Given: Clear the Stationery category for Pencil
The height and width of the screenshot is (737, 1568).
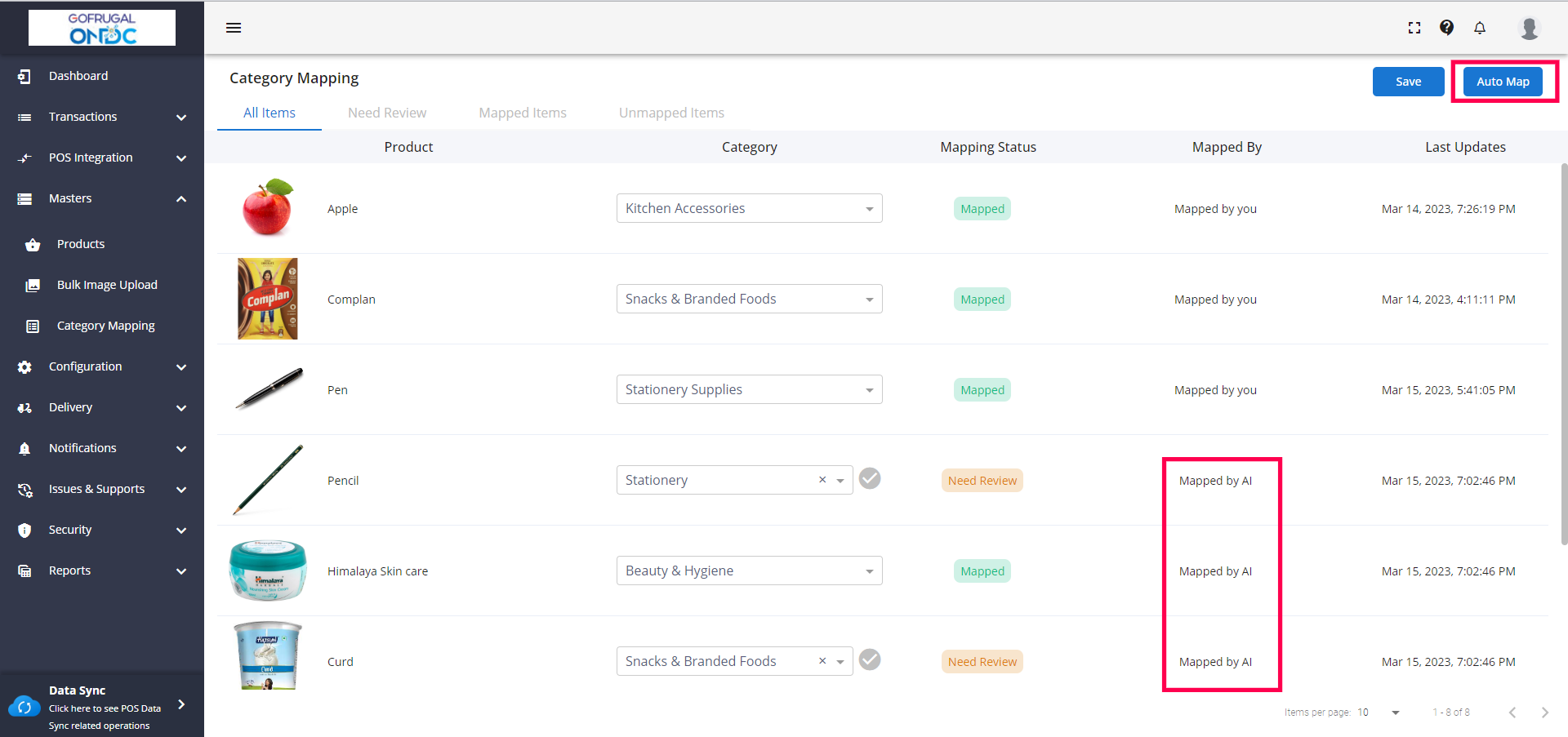Looking at the screenshot, I should tap(822, 480).
